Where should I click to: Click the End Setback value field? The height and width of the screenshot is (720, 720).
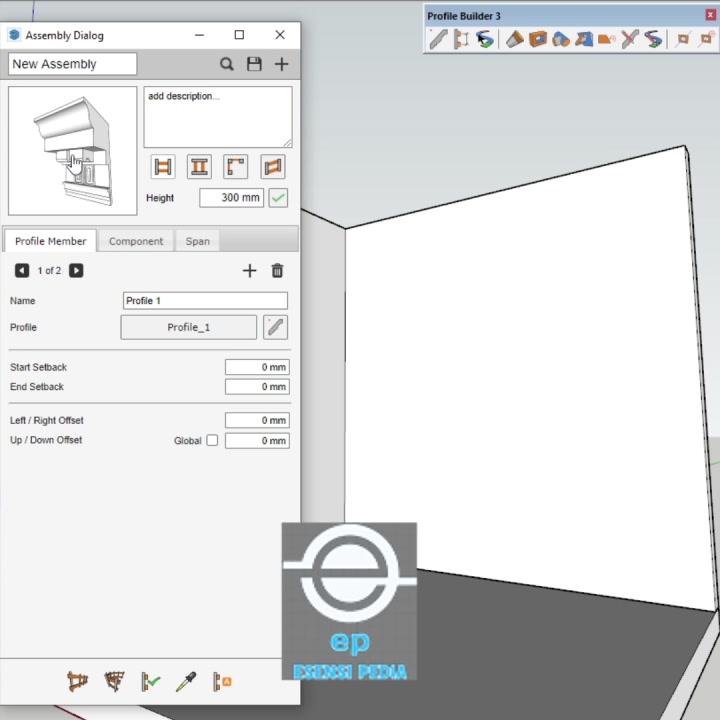pyautogui.click(x=257, y=387)
